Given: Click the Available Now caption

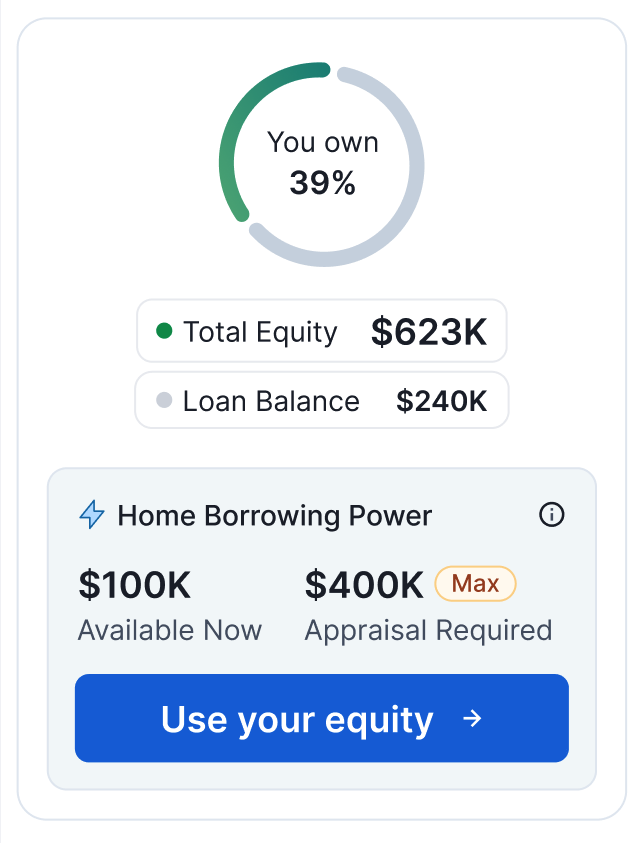Looking at the screenshot, I should click(170, 630).
